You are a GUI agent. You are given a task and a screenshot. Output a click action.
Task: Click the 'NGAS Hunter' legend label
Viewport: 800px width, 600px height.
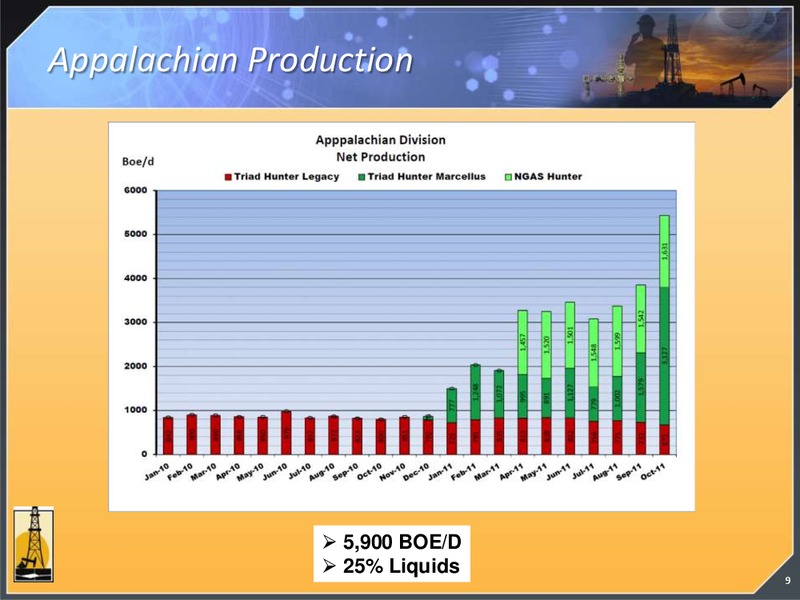[548, 177]
